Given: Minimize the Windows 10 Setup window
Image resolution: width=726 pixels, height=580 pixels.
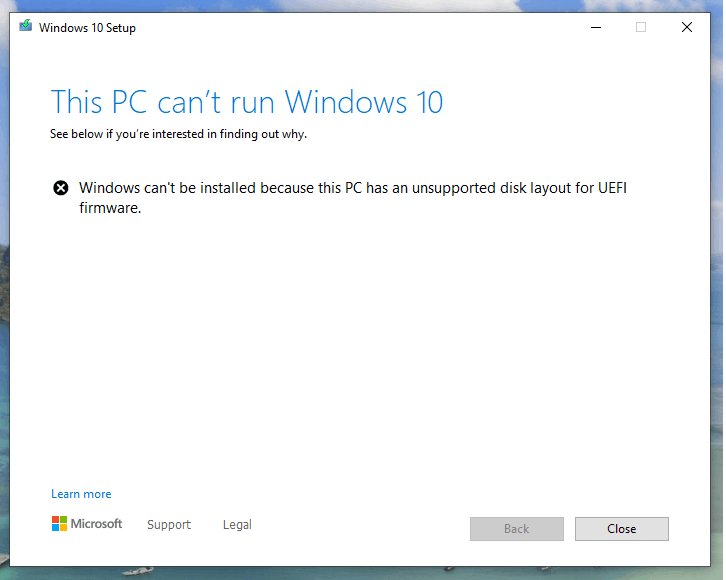Looking at the screenshot, I should tap(596, 27).
